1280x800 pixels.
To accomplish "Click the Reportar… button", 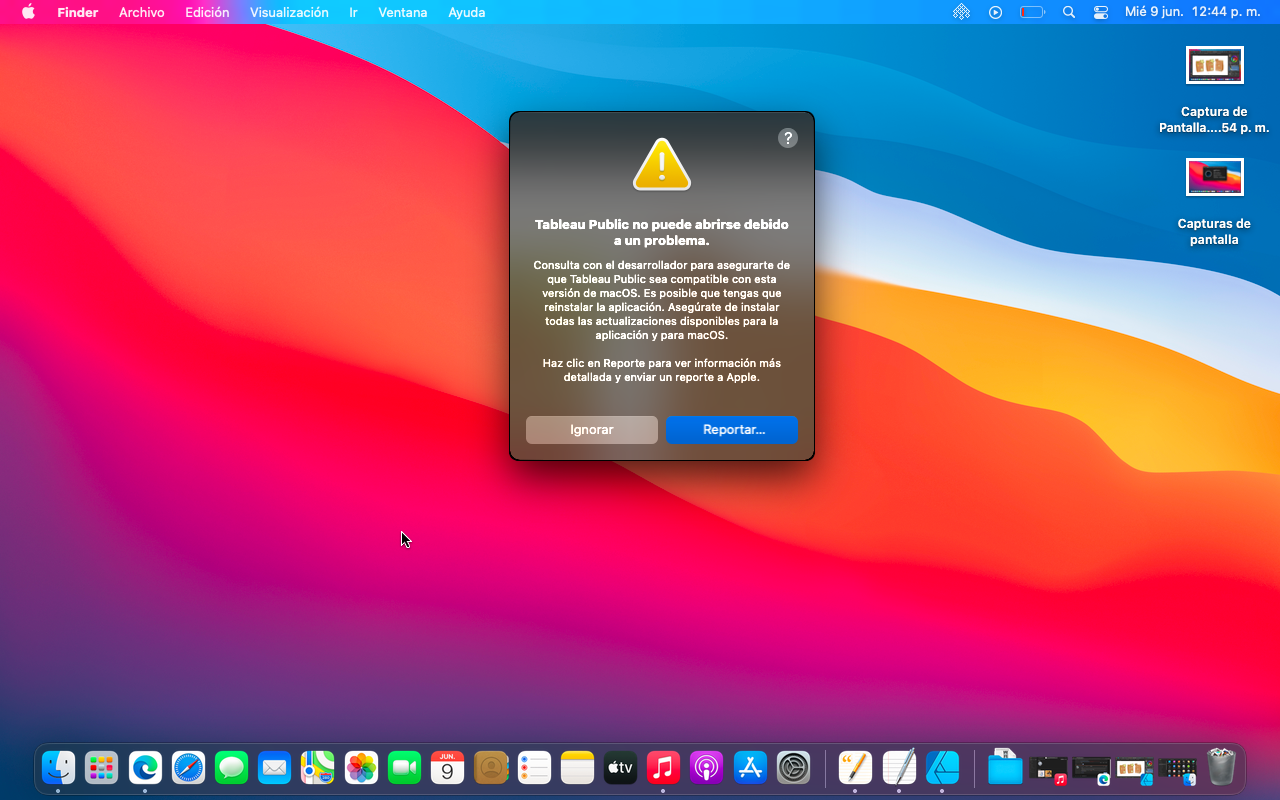I will [732, 430].
